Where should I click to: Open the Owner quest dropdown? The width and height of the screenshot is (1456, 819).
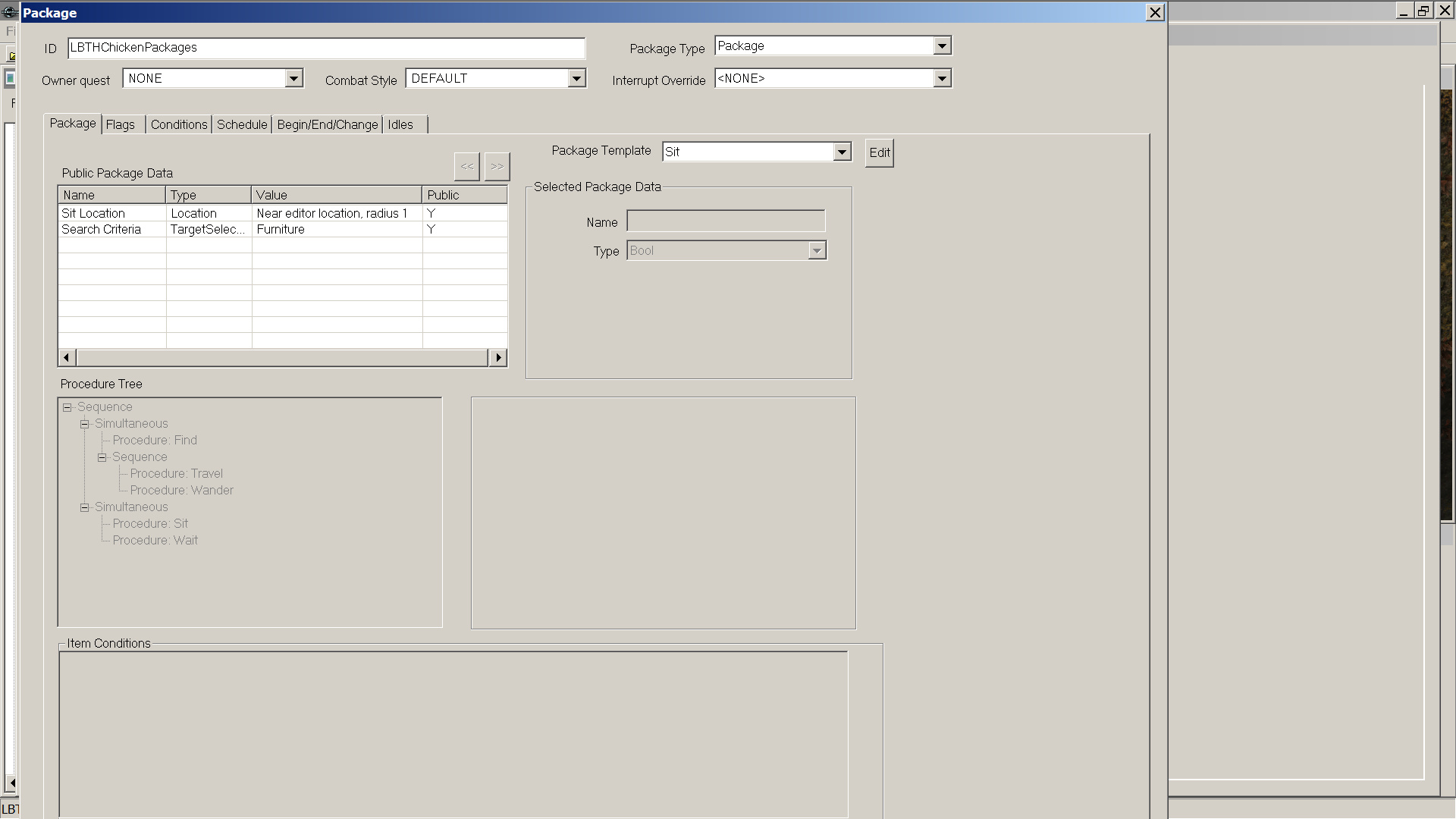coord(293,78)
